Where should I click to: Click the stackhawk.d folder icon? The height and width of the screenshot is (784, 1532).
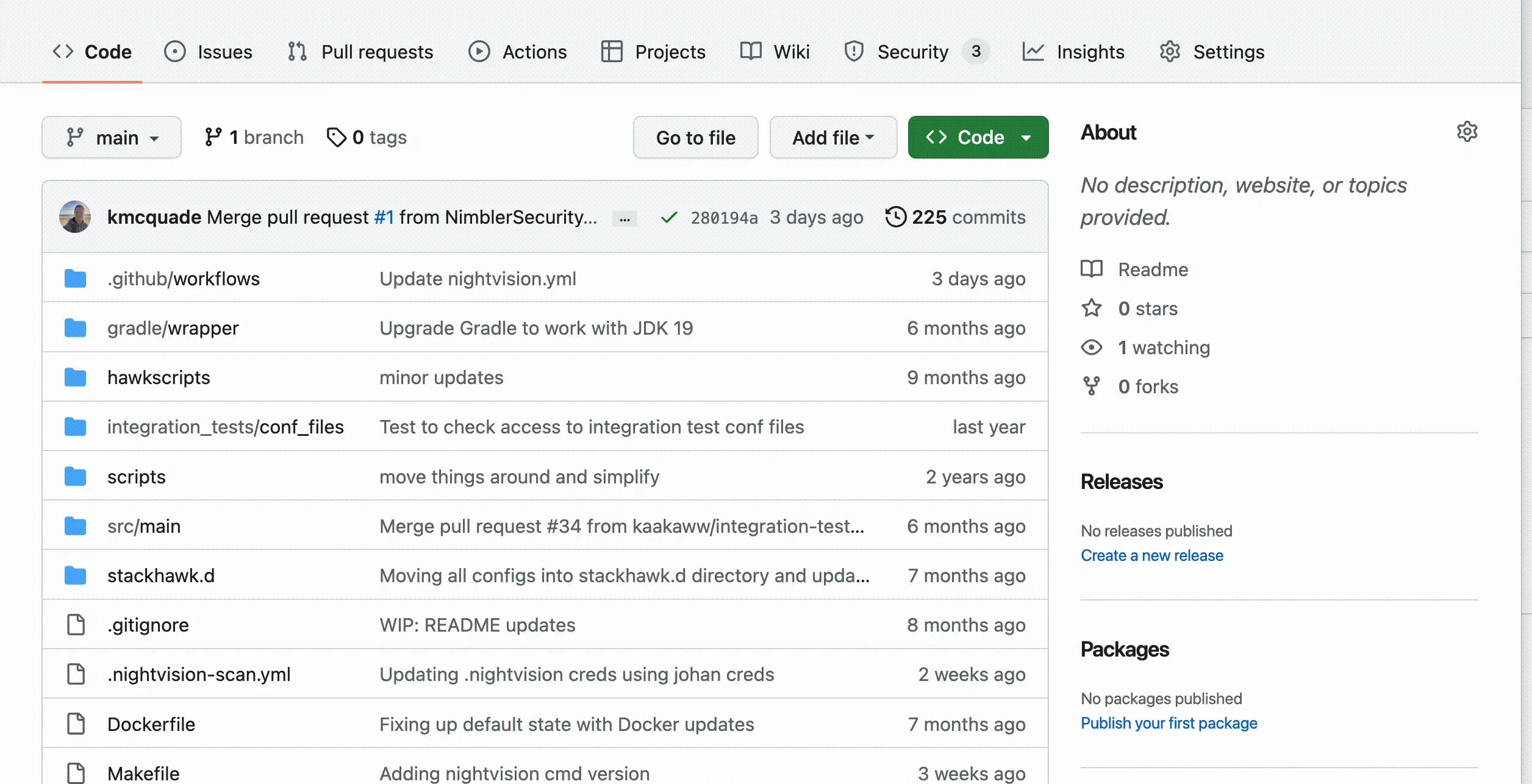pos(75,576)
